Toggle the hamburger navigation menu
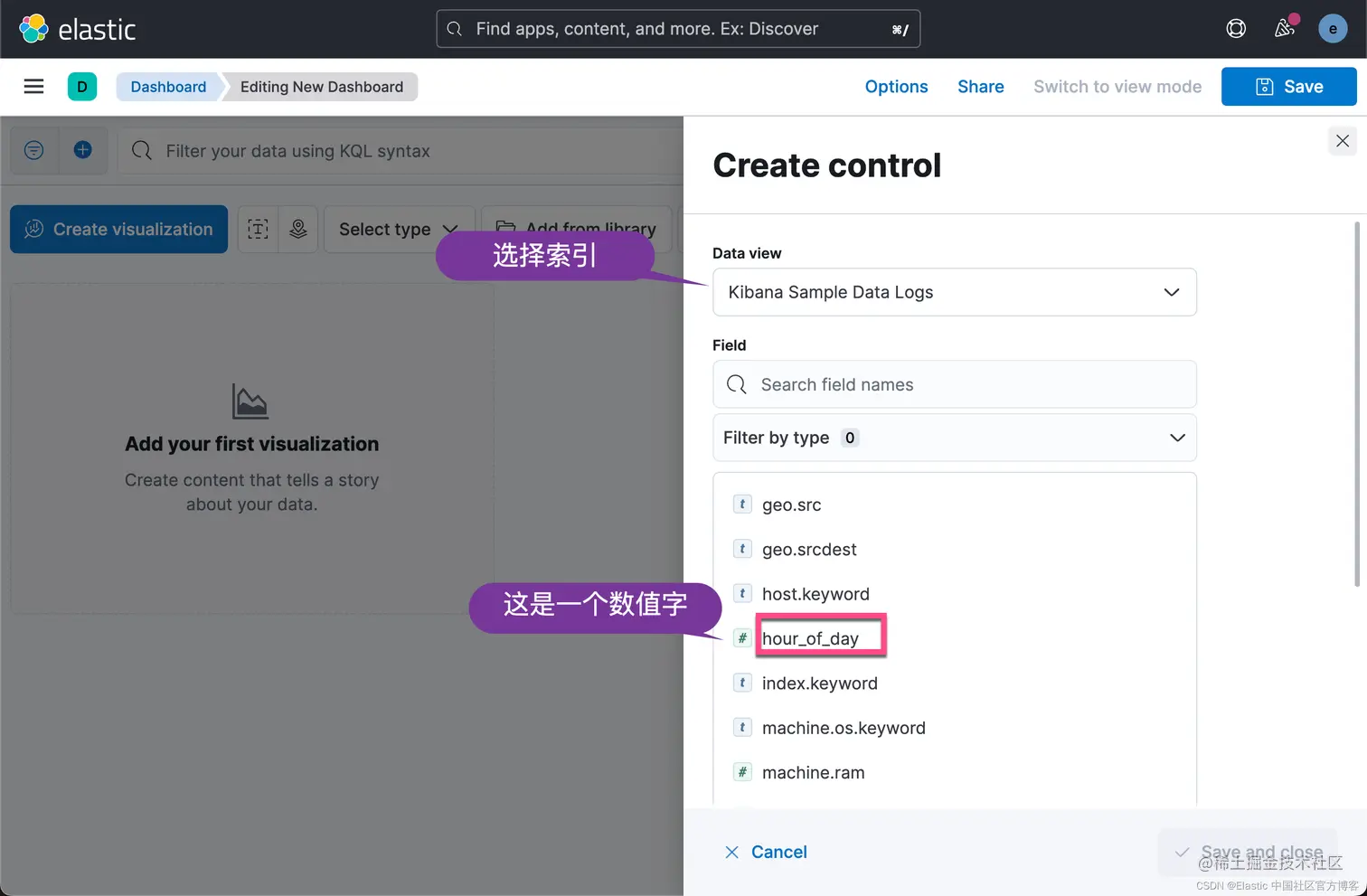This screenshot has width=1367, height=896. coord(33,87)
